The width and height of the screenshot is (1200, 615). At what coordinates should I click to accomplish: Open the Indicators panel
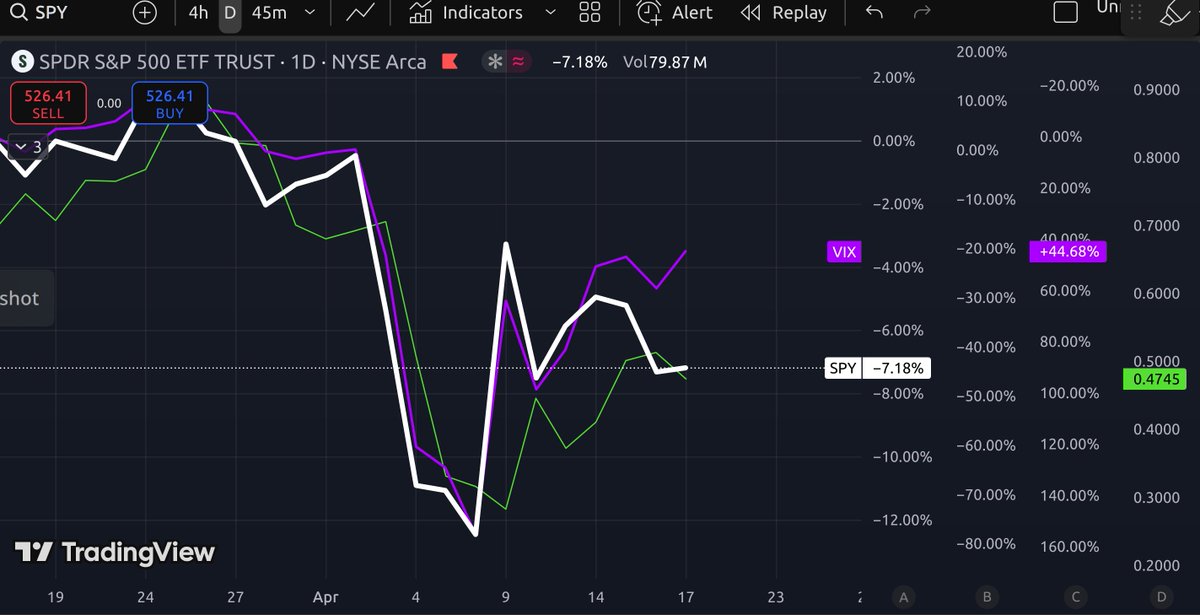click(466, 13)
